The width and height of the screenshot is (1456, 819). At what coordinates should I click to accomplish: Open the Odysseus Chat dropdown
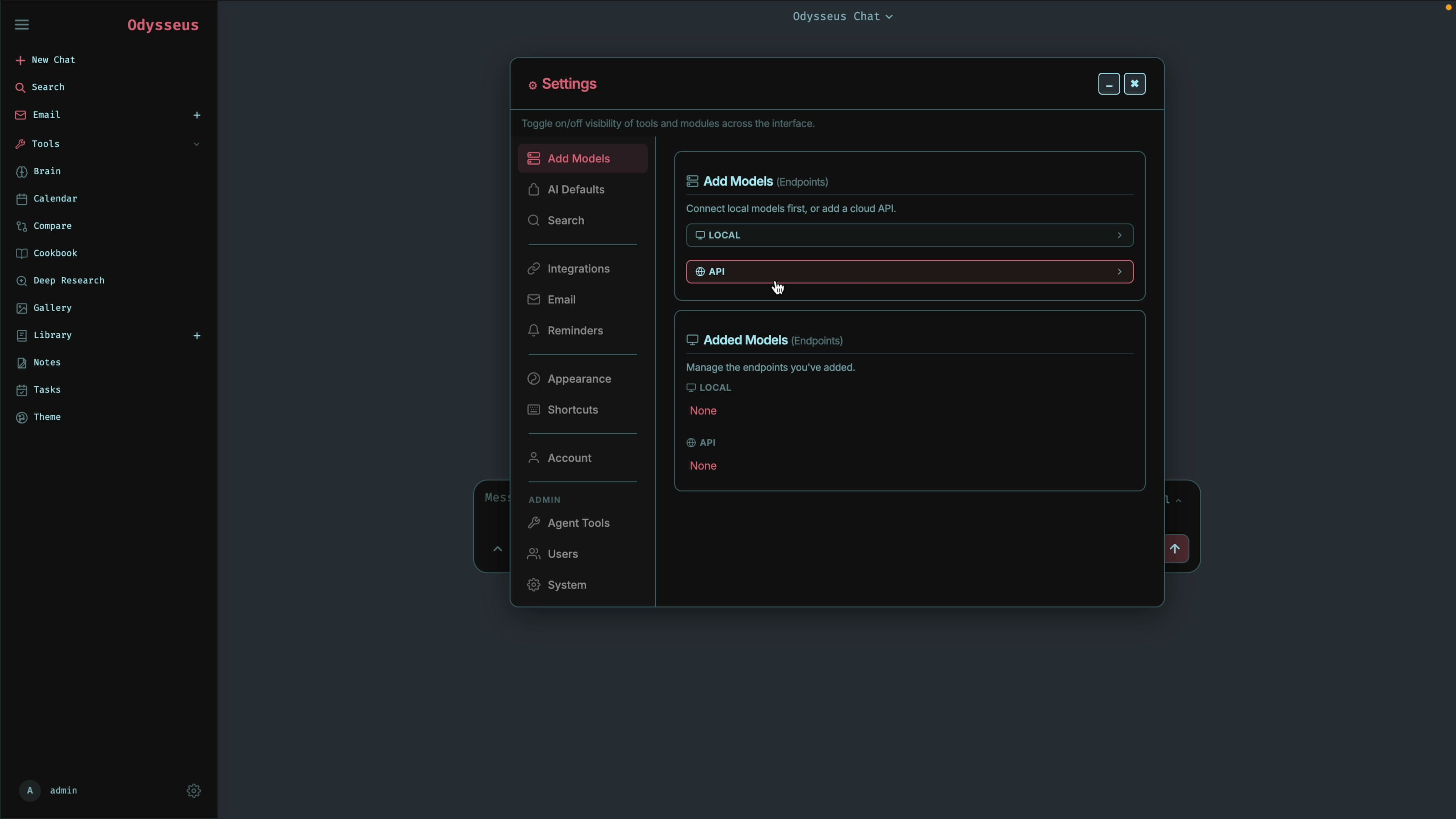[x=842, y=16]
